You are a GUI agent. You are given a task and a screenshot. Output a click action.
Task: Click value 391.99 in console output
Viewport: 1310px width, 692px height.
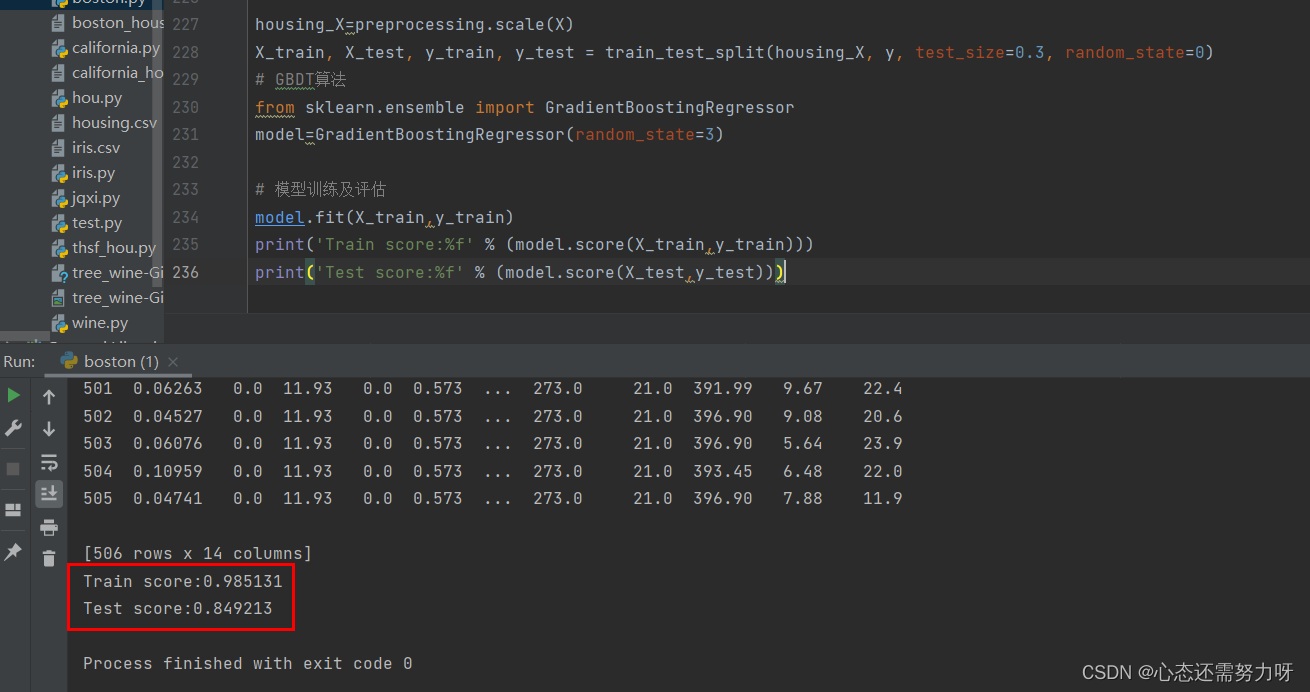tap(722, 388)
